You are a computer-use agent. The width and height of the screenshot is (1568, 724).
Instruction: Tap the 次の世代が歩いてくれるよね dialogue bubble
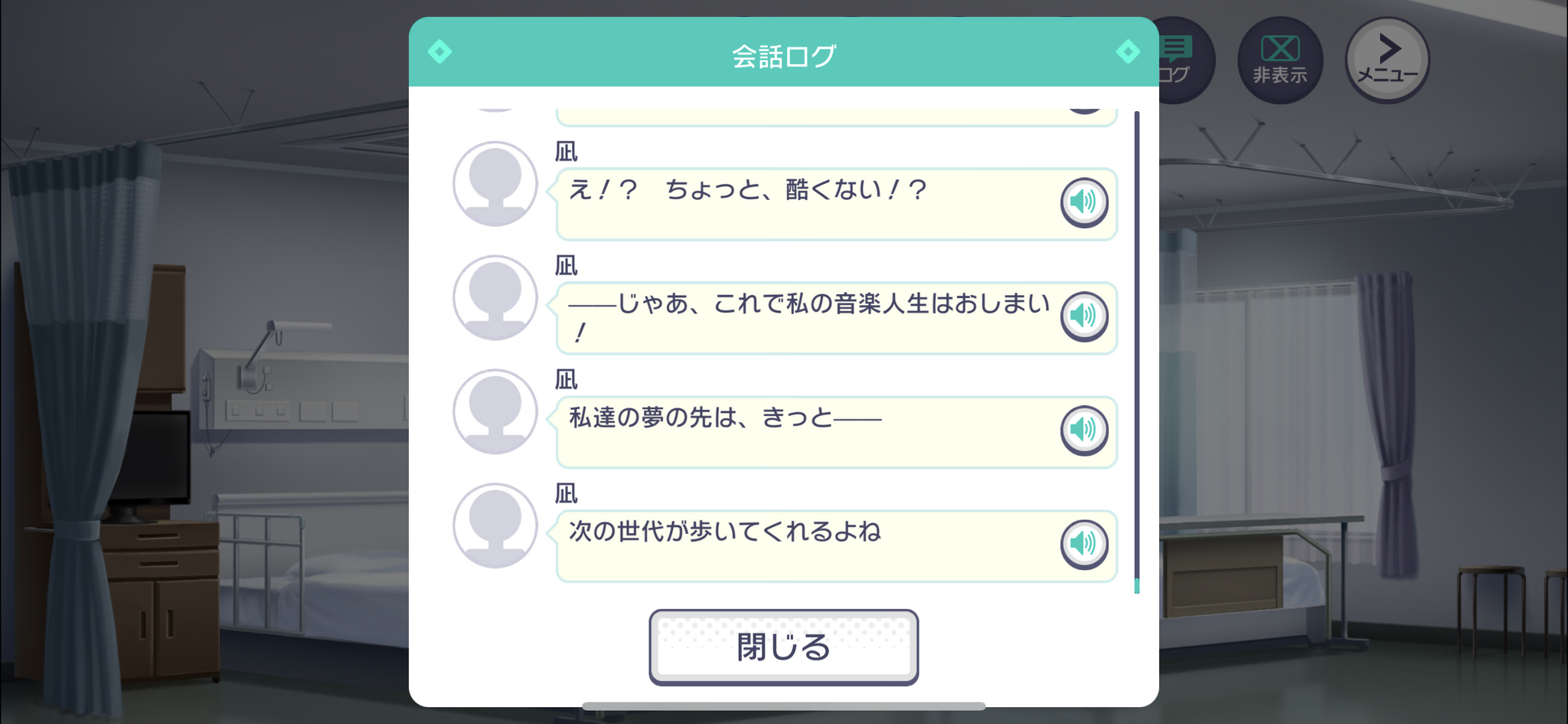836,546
